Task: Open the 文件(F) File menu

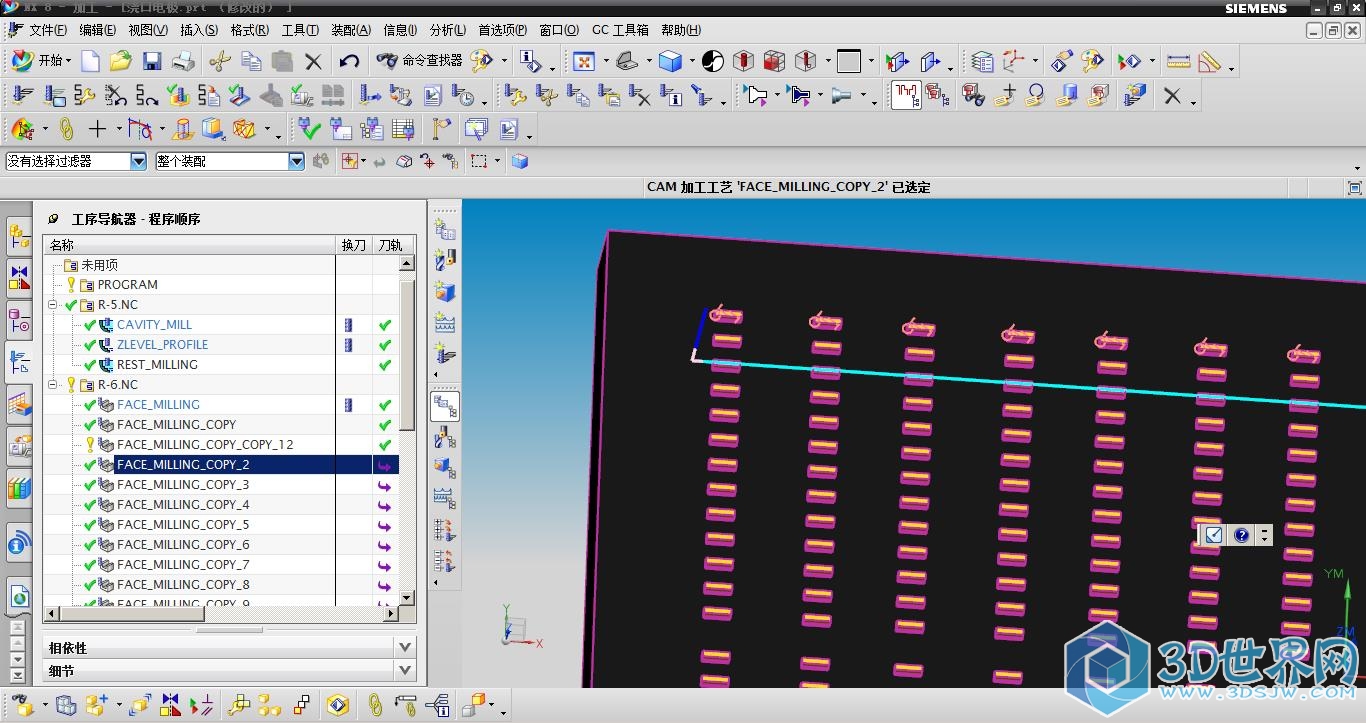Action: [48, 30]
